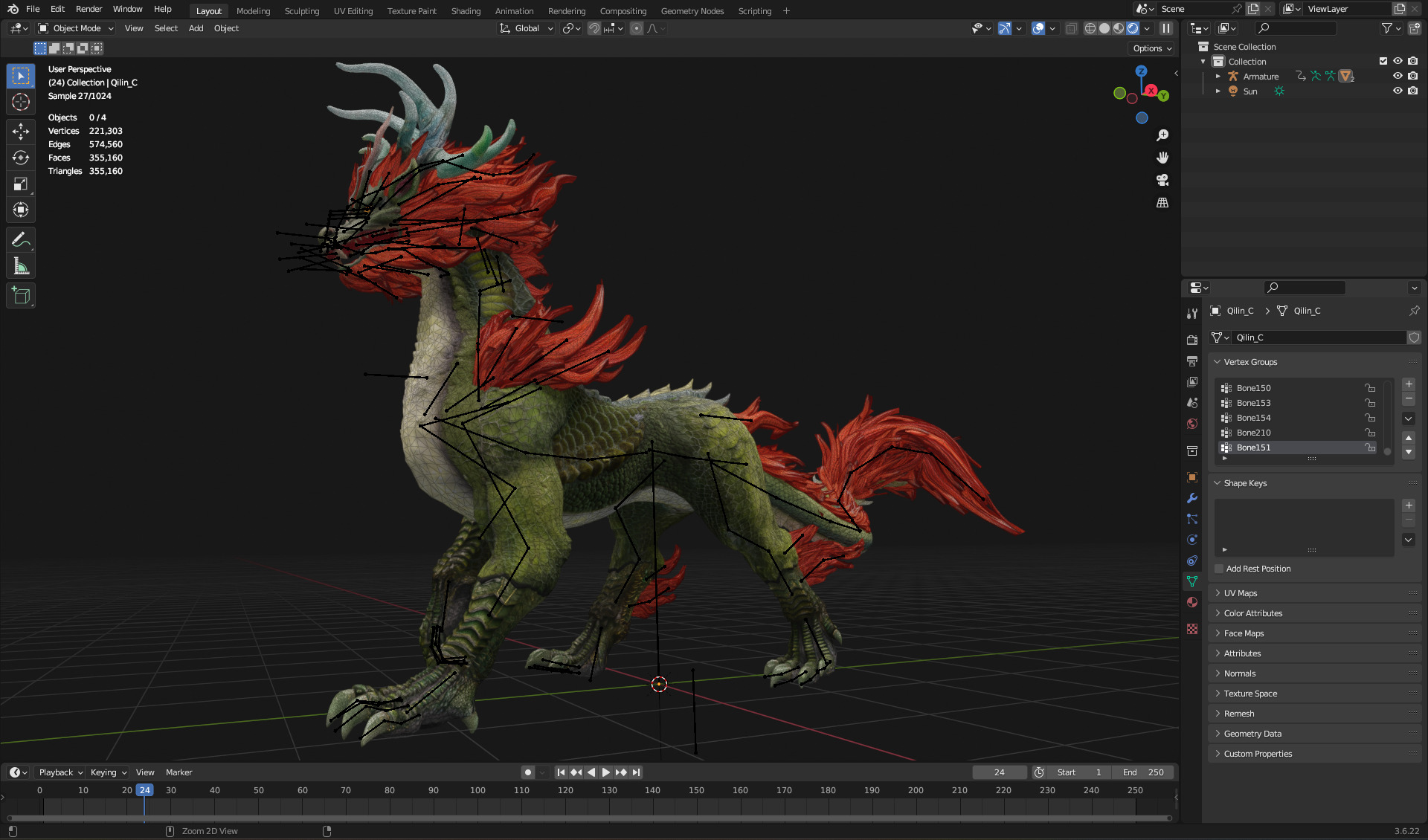This screenshot has height=840, width=1428.
Task: Open the Object Mode dropdown
Action: [77, 28]
